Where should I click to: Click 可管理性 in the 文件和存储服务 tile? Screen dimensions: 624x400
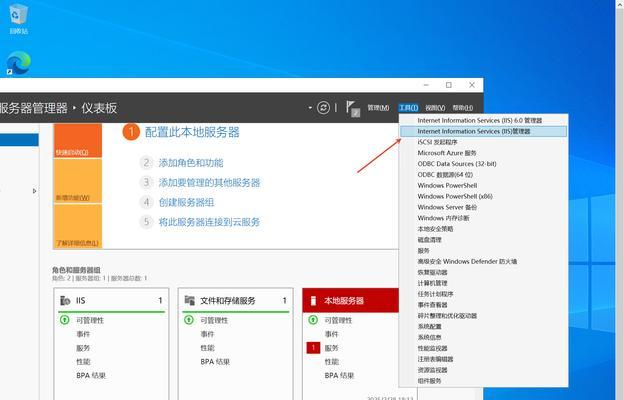pyautogui.click(x=214, y=320)
